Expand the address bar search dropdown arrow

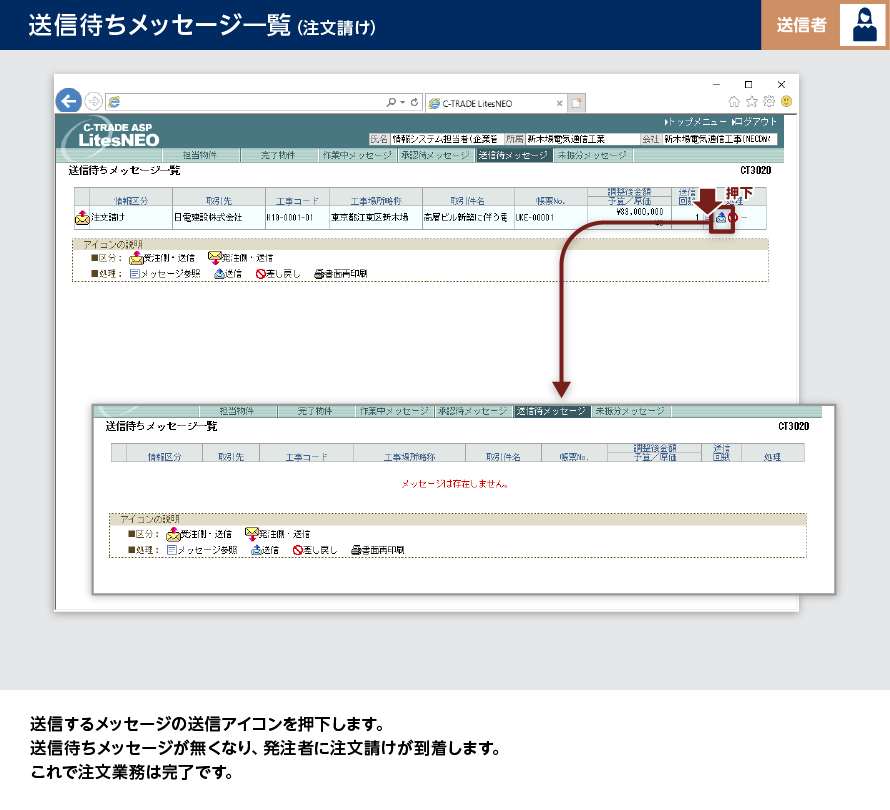(402, 102)
